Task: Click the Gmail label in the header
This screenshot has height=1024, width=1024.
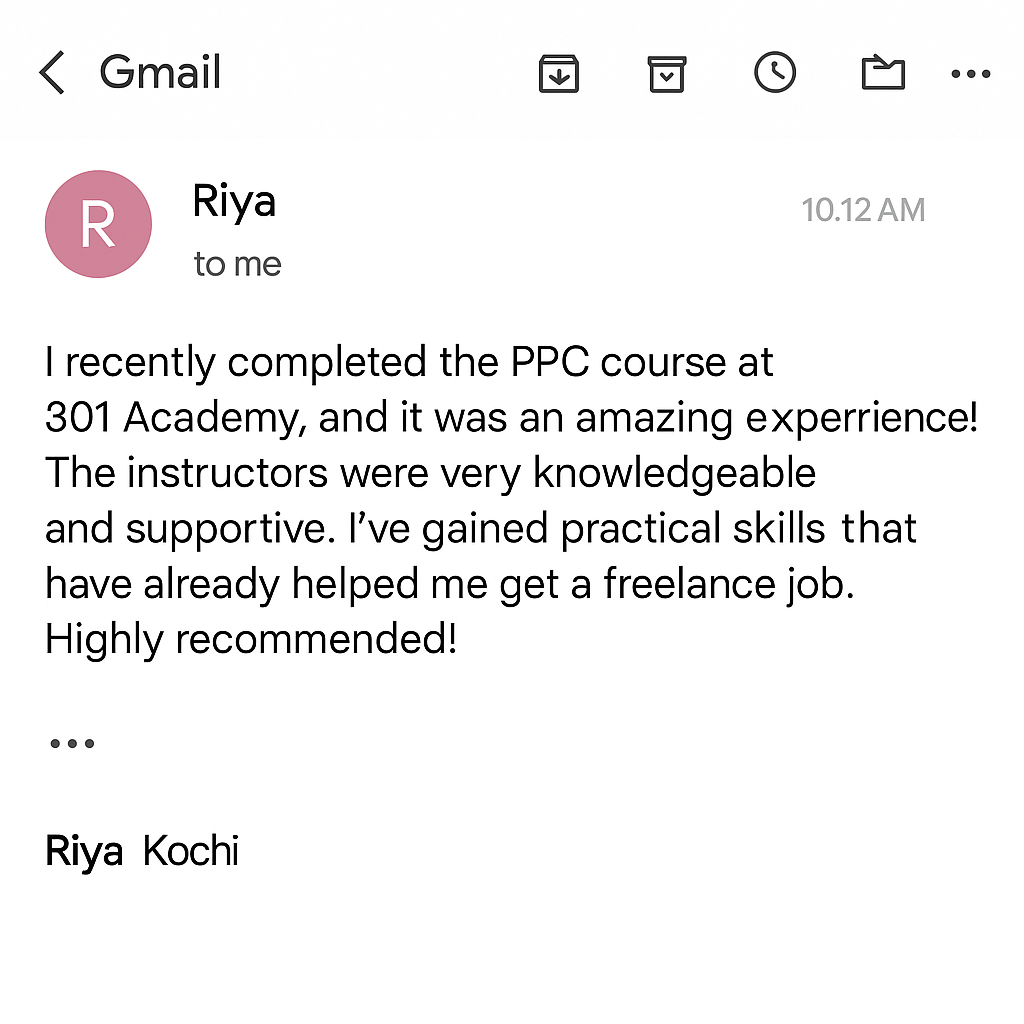Action: tap(160, 73)
